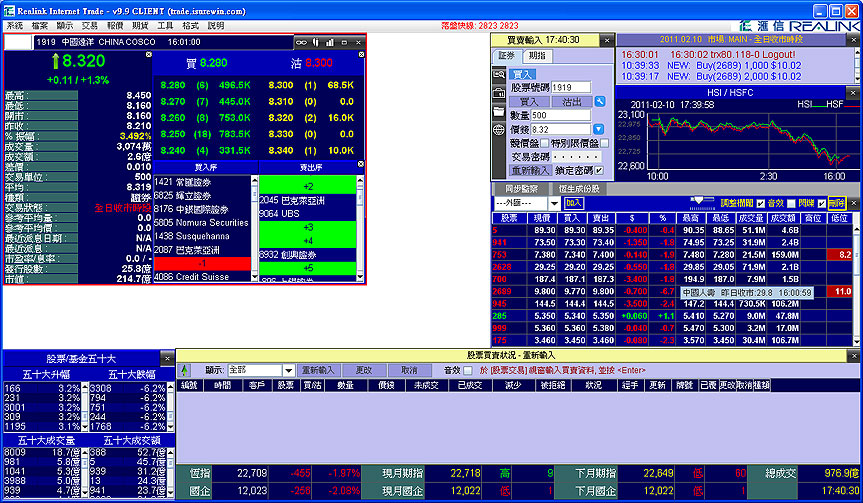Open the bar chart icon in quote header
The image size is (863, 503).
(x=330, y=42)
